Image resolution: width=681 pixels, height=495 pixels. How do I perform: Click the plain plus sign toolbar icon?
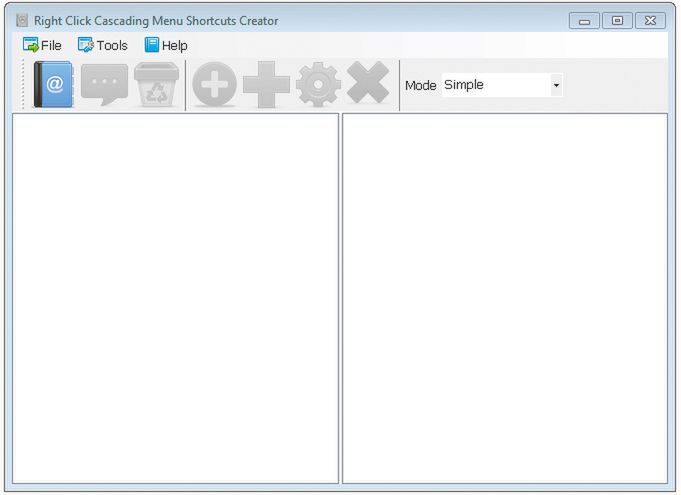pyautogui.click(x=266, y=84)
